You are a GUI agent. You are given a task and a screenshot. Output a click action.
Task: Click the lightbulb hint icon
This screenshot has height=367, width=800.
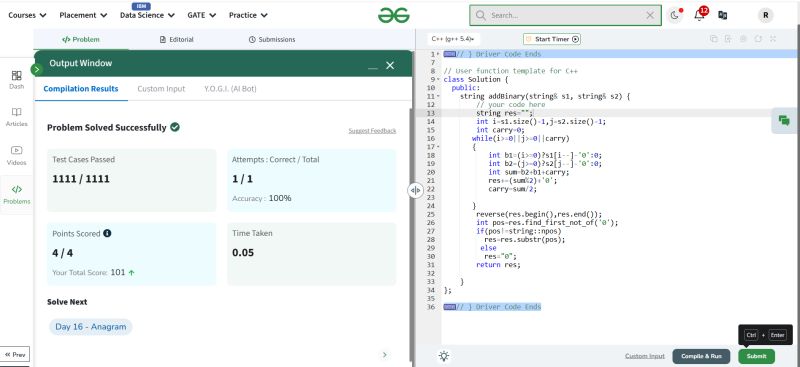444,356
